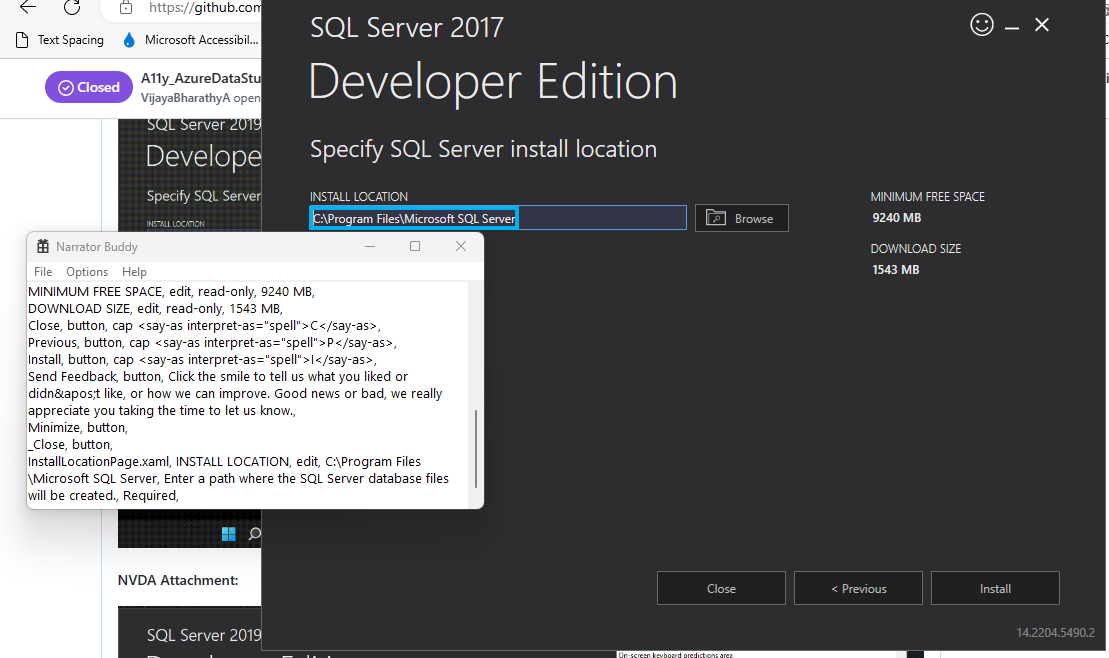The image size is (1109, 658).
Task: Open the Options menu in Narrator Buddy
Action: [x=87, y=271]
